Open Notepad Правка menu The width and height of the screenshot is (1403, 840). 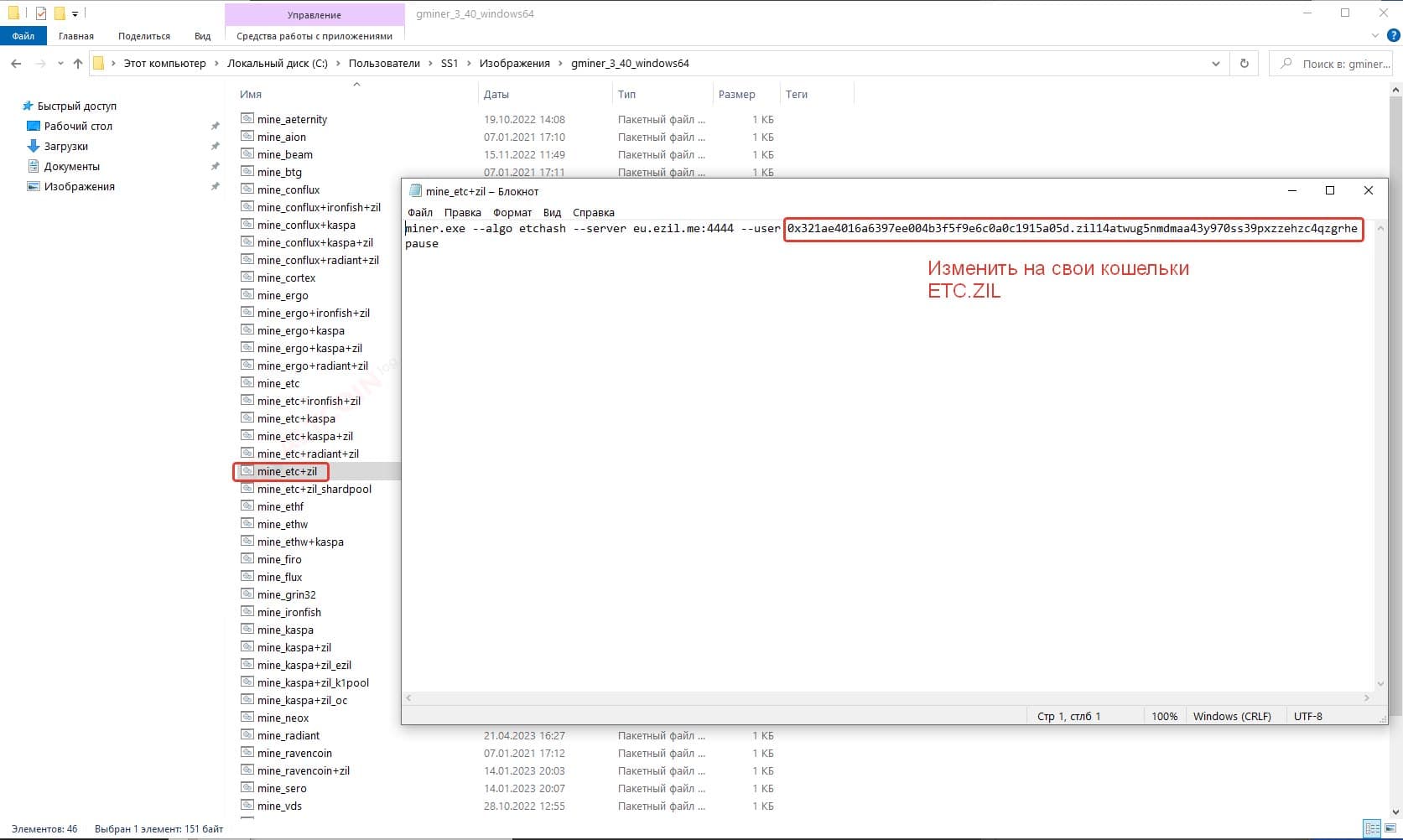click(x=463, y=212)
